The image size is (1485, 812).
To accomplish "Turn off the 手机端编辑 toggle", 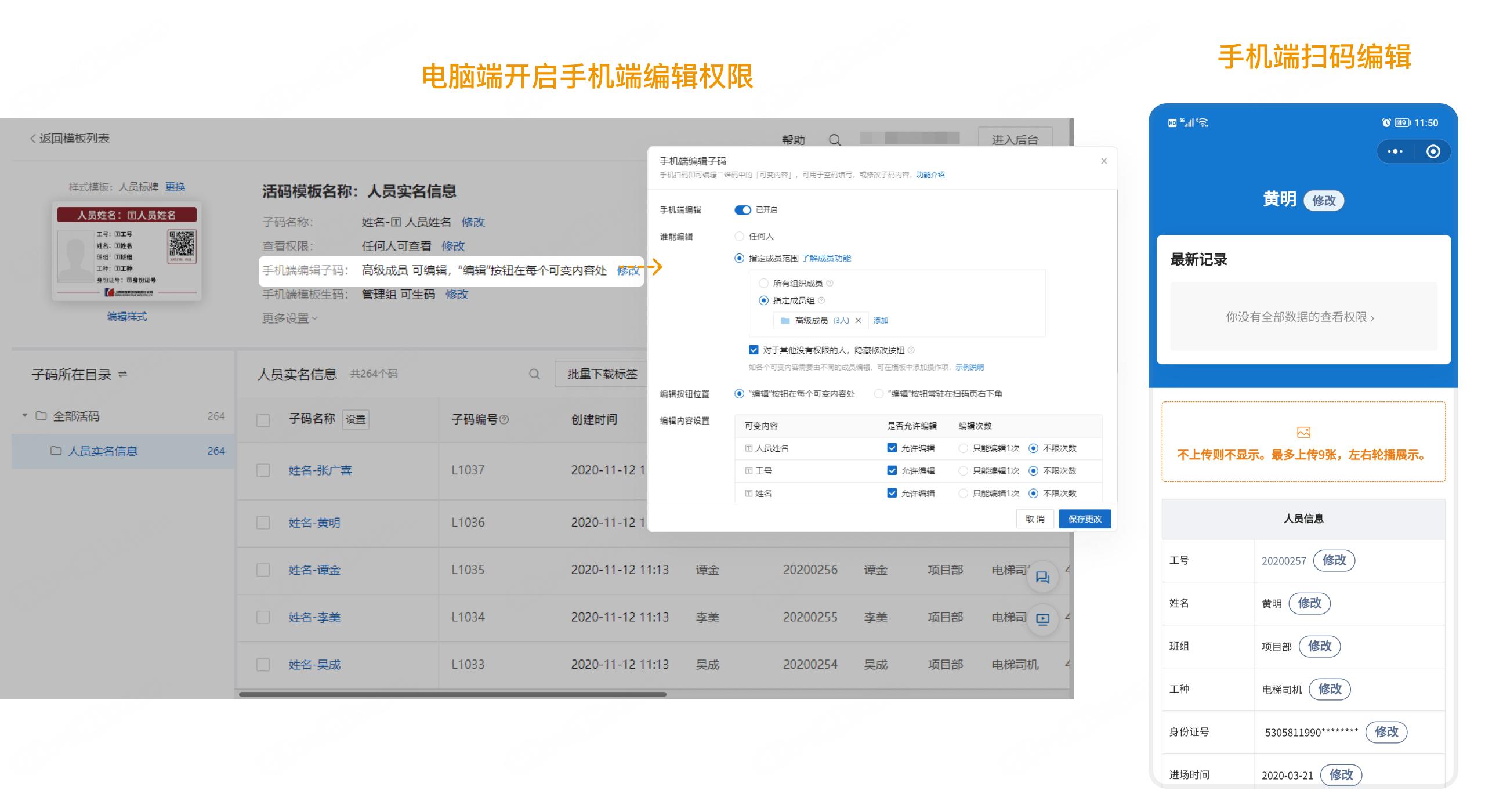I will click(743, 210).
